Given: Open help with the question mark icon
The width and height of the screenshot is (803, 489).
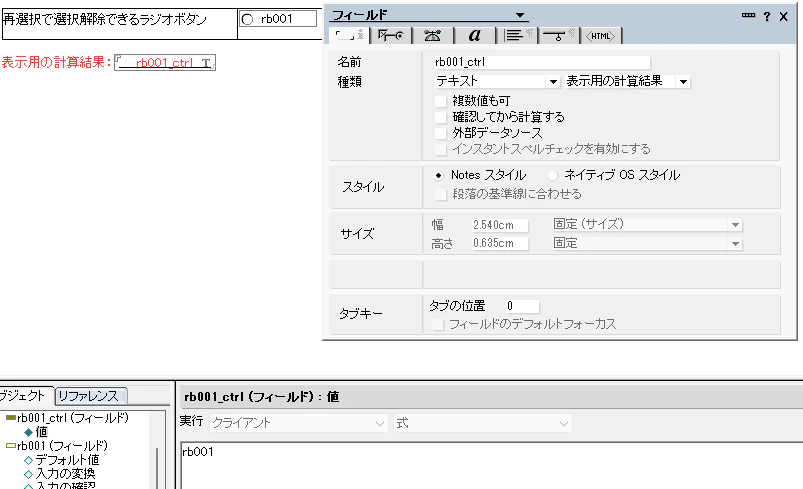Looking at the screenshot, I should 767,16.
